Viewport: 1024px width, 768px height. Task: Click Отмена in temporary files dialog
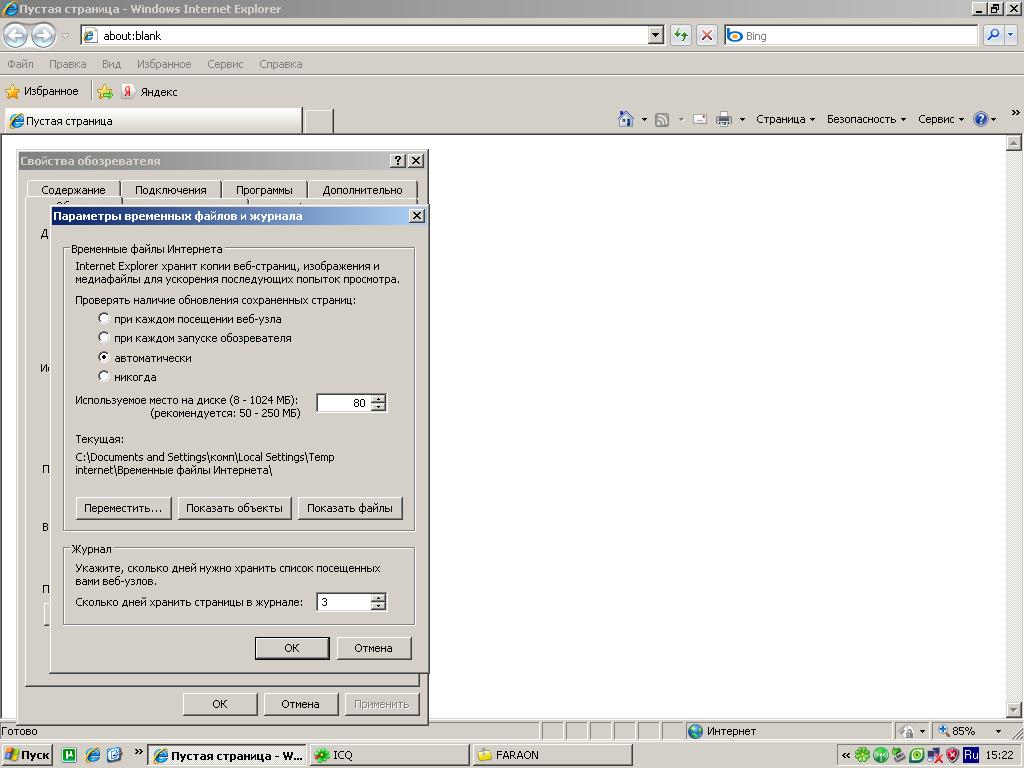pos(374,648)
